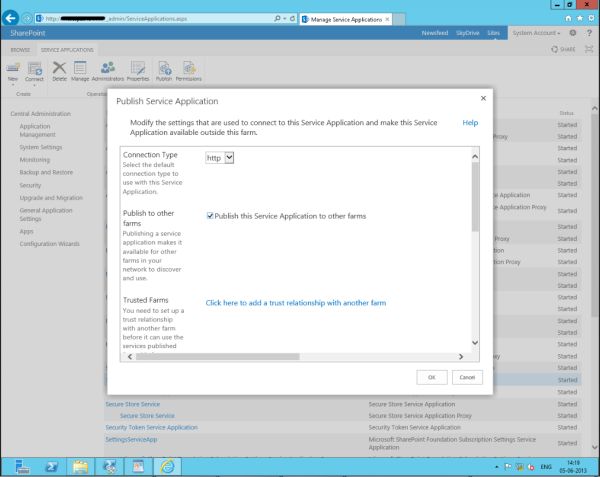The width and height of the screenshot is (600, 477).
Task: Open the SettingsServiceApp link
Action: point(131,440)
